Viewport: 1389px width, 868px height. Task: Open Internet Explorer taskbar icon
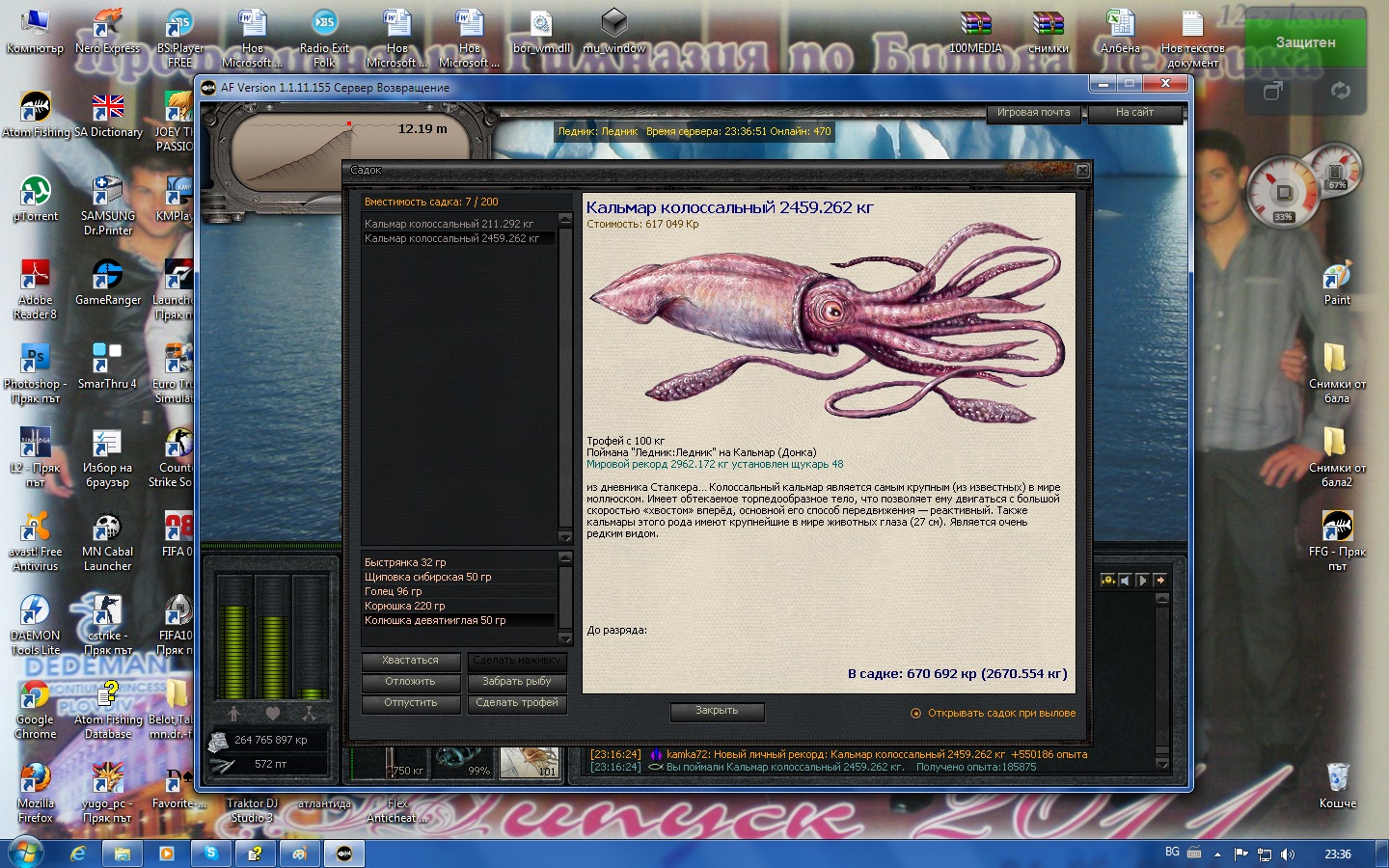pyautogui.click(x=78, y=854)
